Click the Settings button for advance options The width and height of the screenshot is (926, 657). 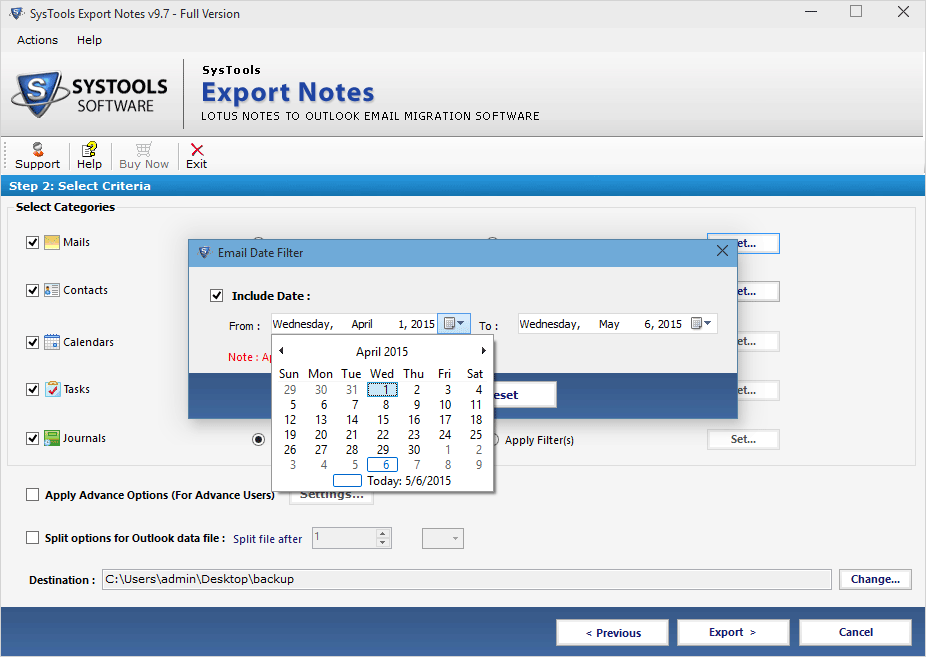[x=331, y=495]
